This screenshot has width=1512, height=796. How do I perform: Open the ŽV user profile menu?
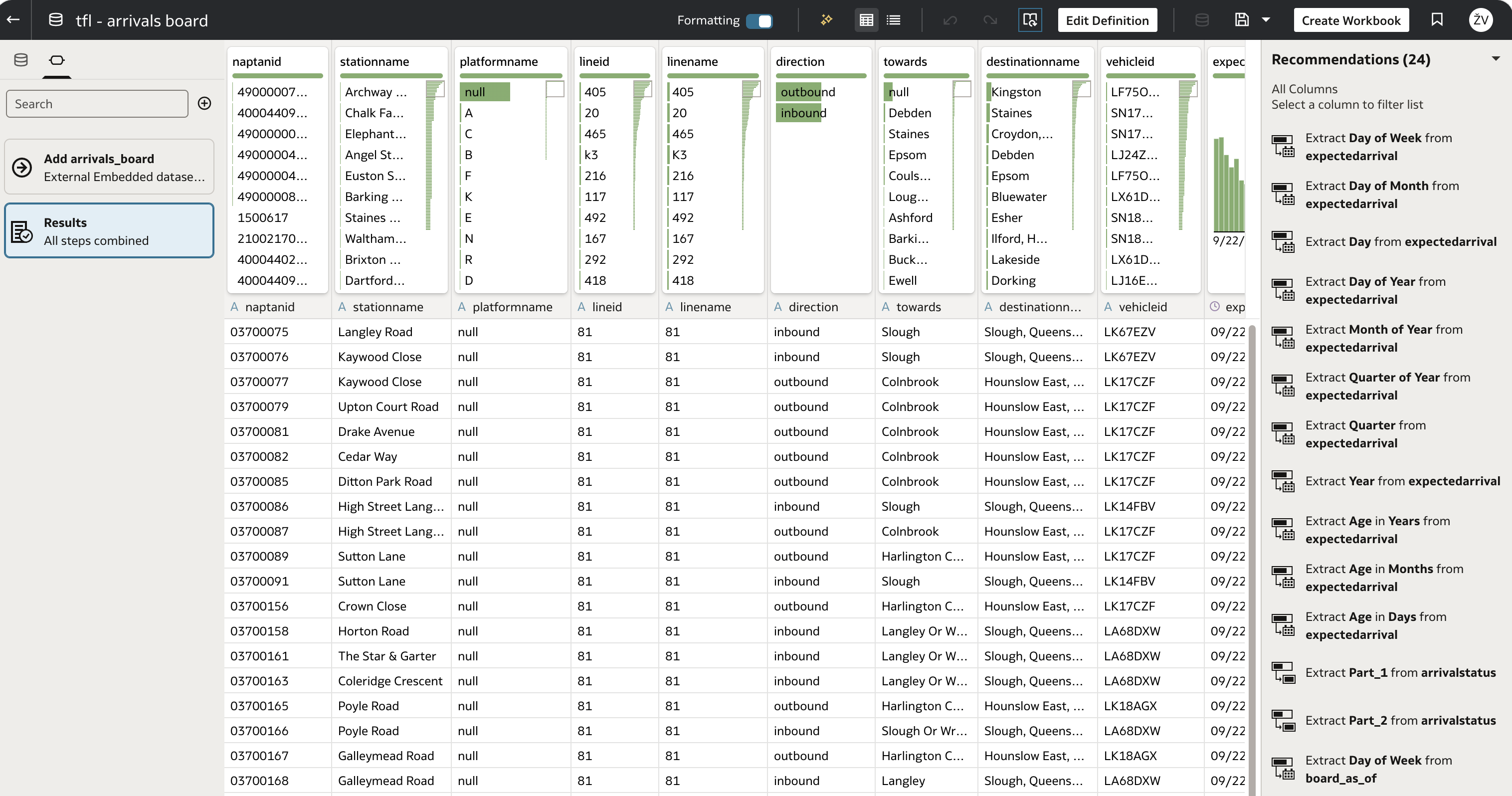pyautogui.click(x=1481, y=20)
